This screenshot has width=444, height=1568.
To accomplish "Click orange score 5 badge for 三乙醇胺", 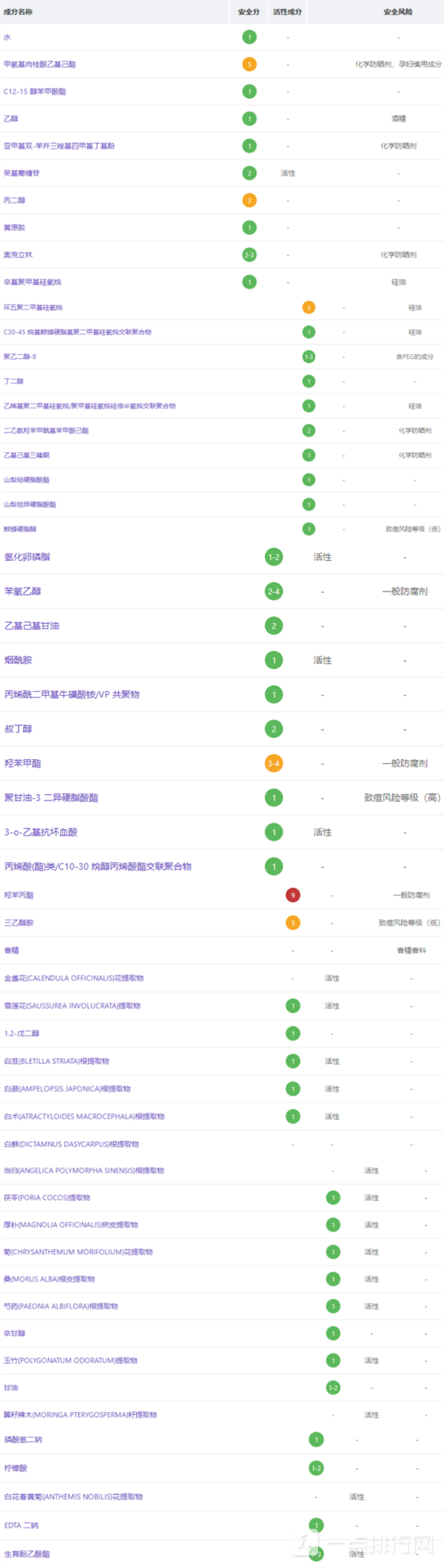I will (293, 923).
